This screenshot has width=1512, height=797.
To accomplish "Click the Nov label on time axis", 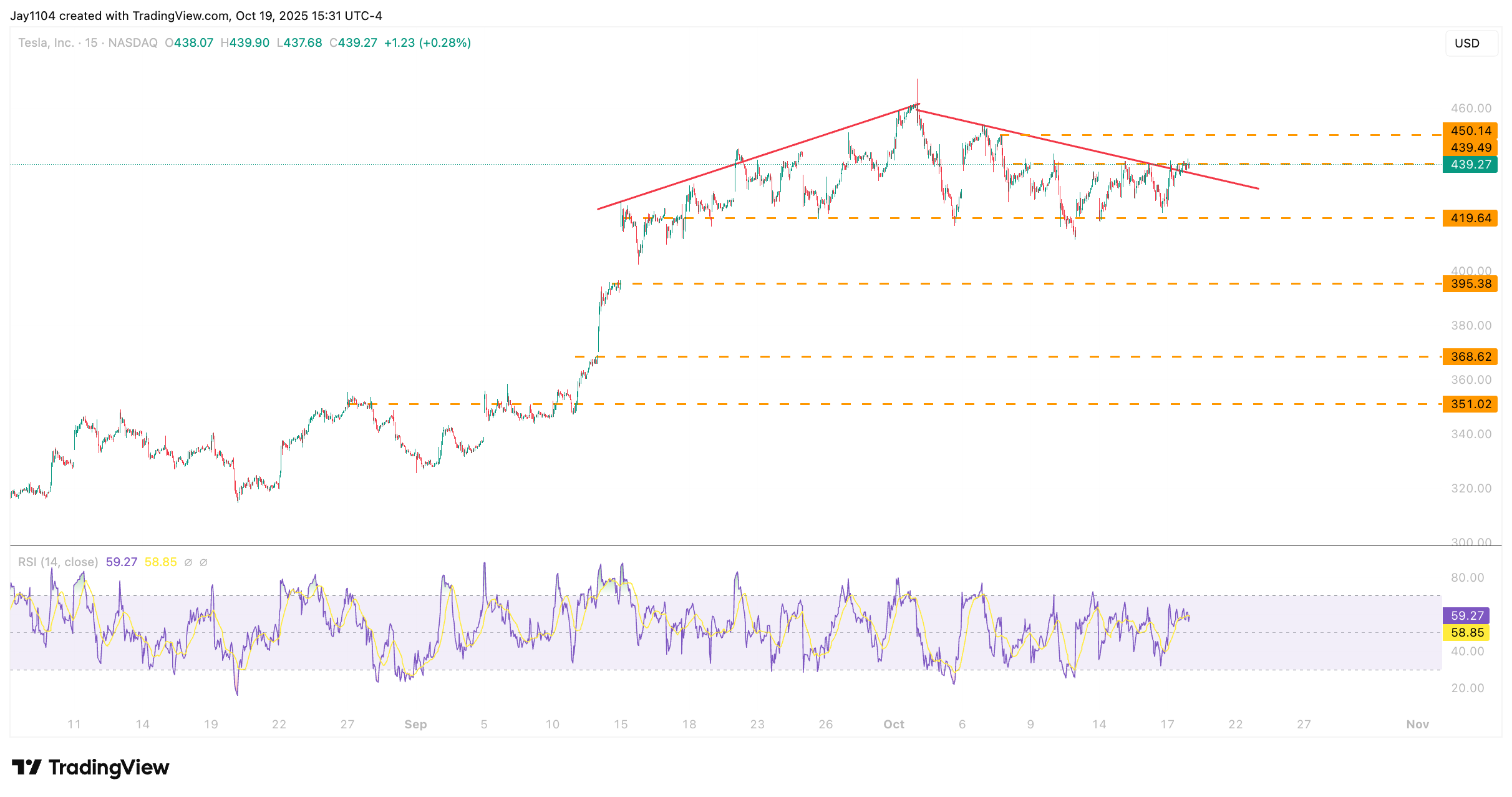I will click(x=1417, y=724).
